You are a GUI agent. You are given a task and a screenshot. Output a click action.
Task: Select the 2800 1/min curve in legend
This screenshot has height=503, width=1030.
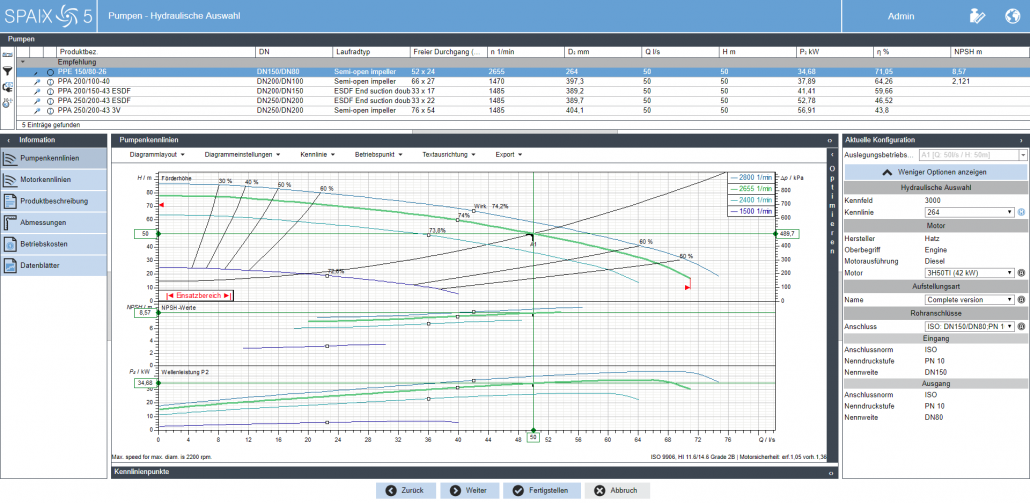[x=750, y=177]
